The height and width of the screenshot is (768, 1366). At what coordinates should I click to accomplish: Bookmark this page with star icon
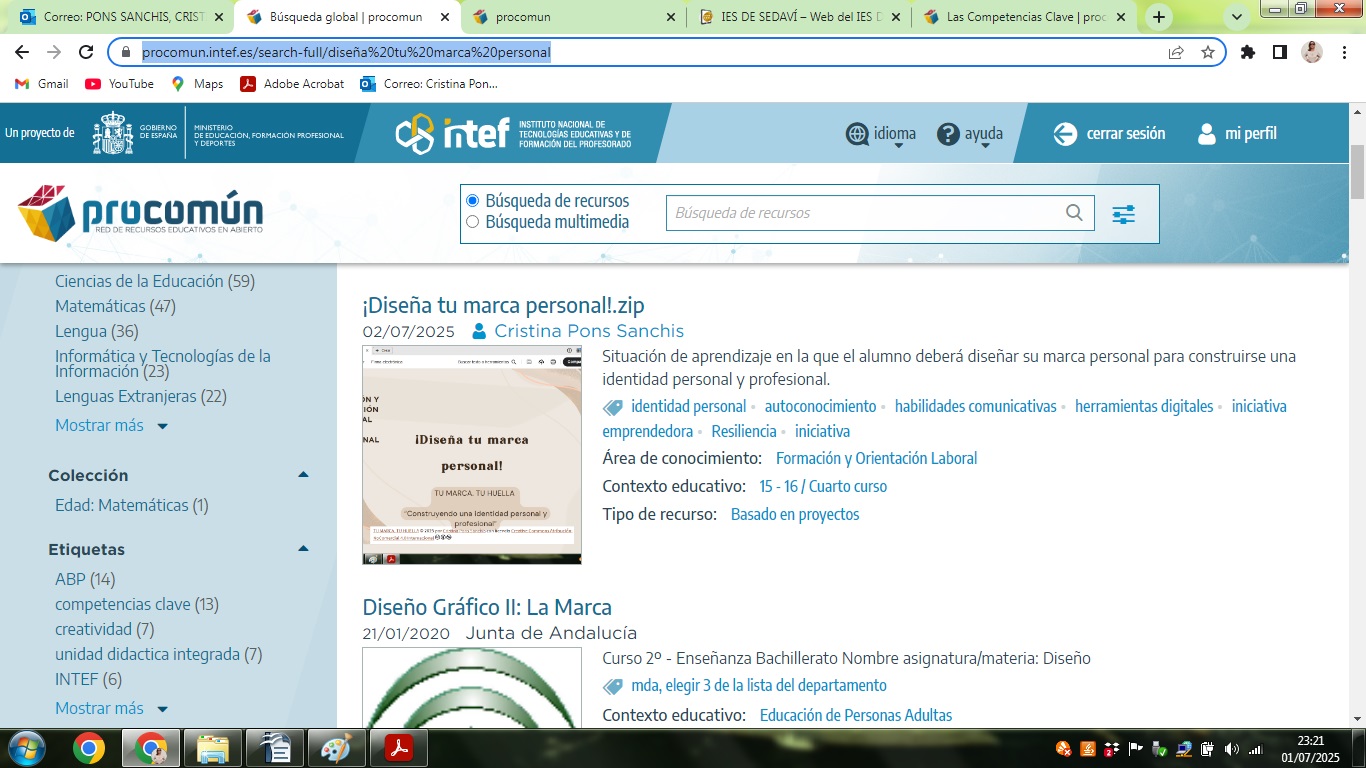click(x=1207, y=53)
